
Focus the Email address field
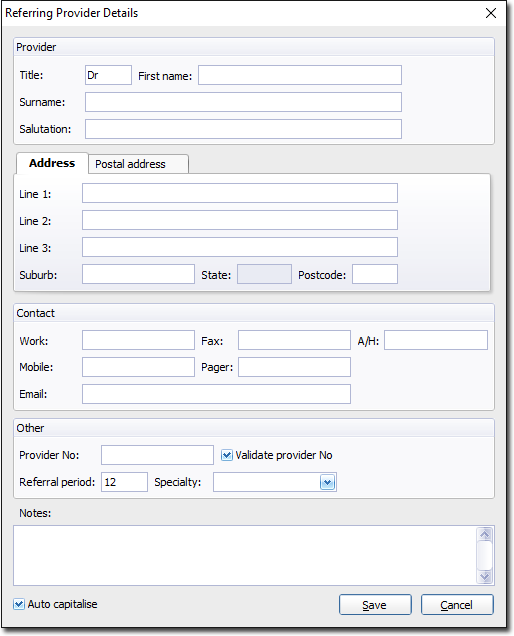[216, 394]
